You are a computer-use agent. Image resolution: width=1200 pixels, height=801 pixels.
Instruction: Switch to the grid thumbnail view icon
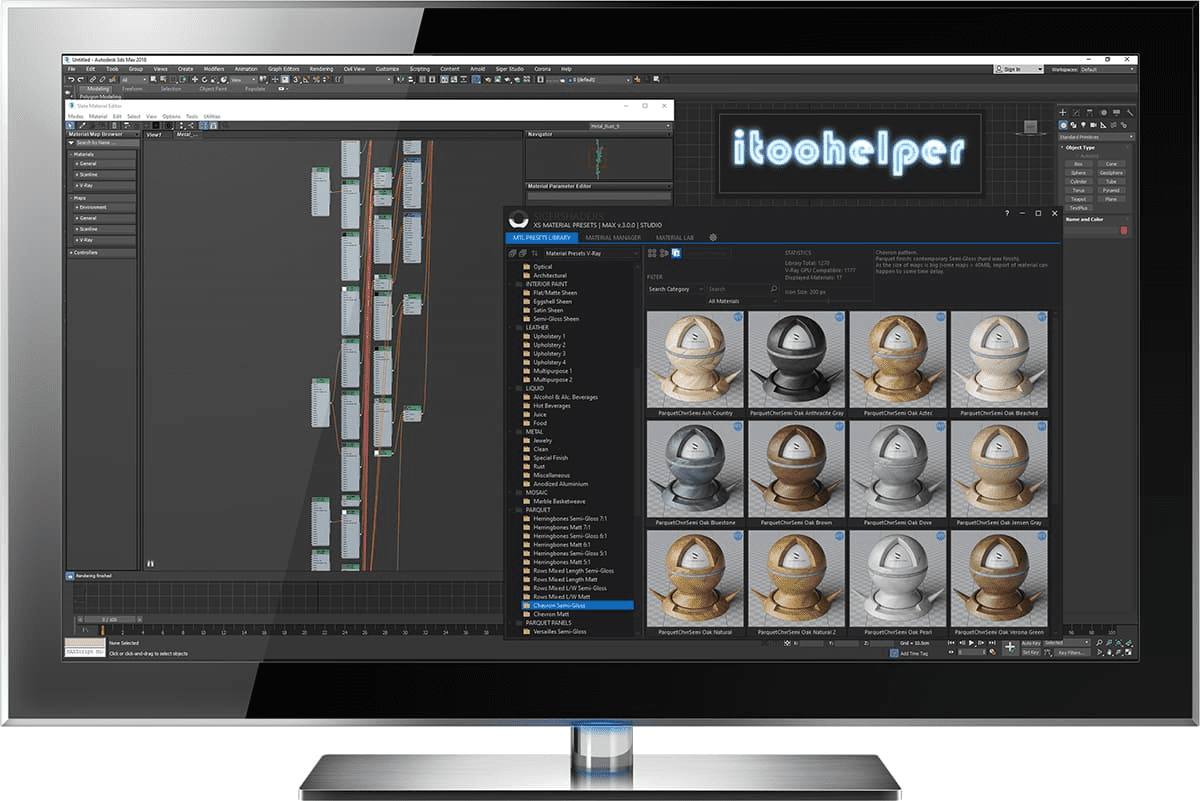click(x=652, y=253)
